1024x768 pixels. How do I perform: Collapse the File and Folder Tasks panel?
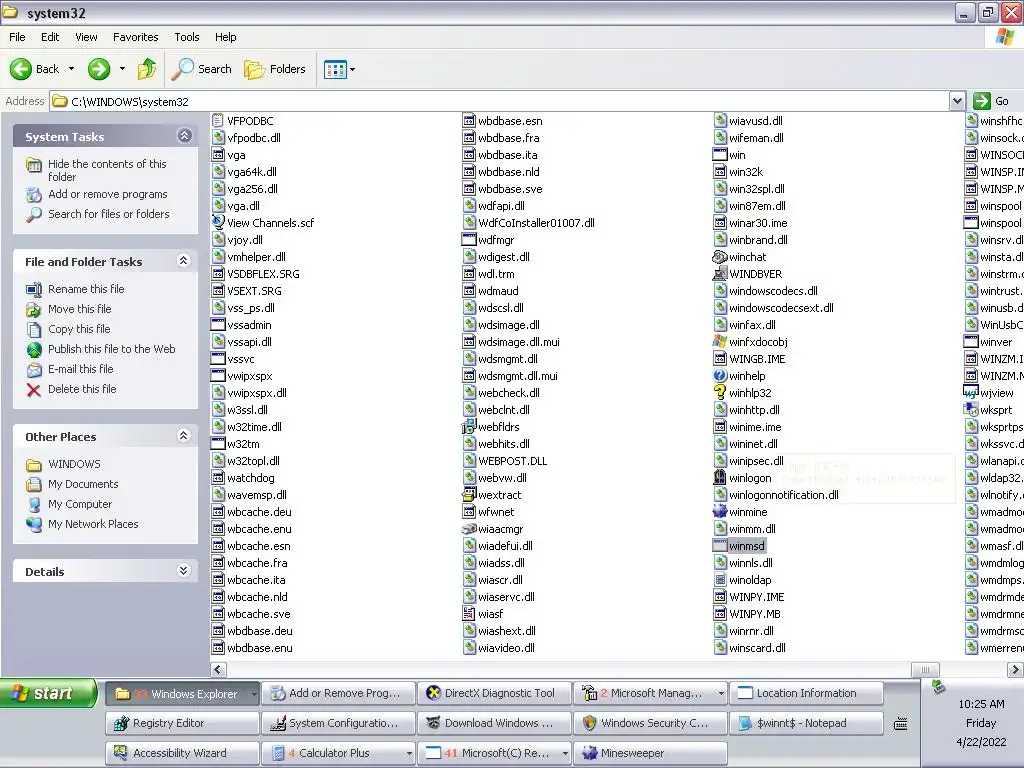coord(184,261)
